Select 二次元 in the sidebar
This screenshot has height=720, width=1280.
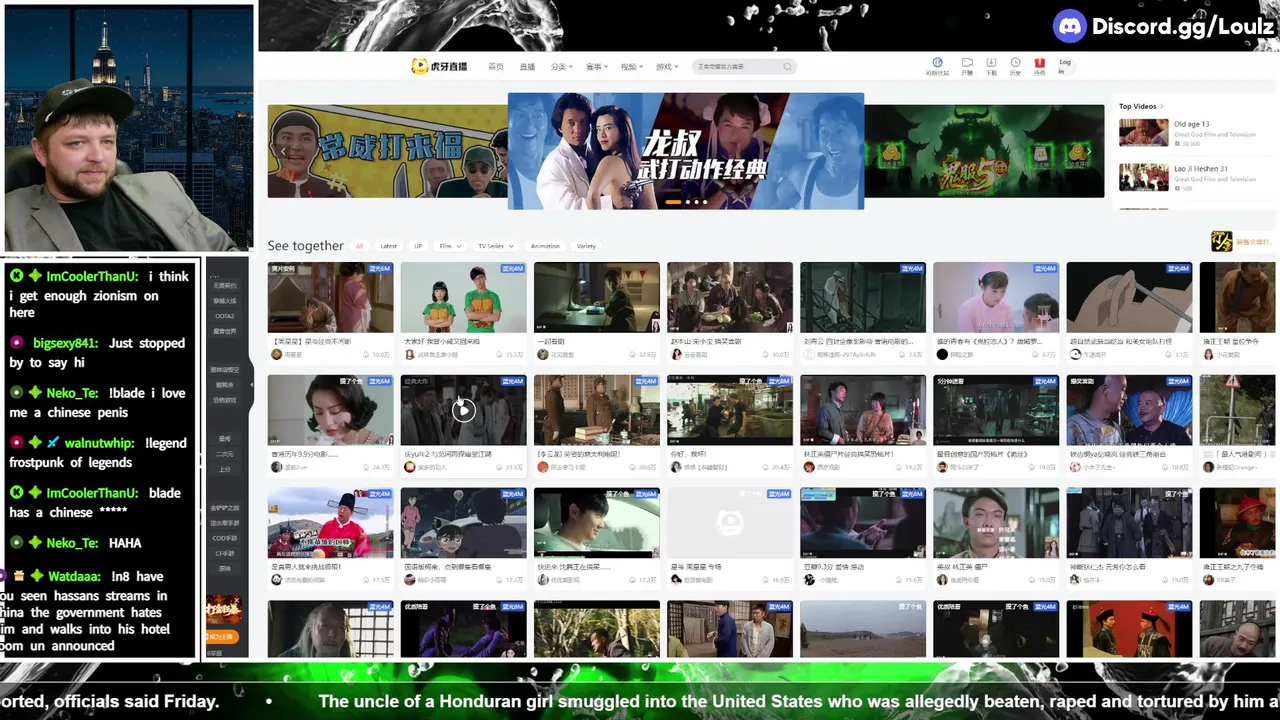(225, 454)
